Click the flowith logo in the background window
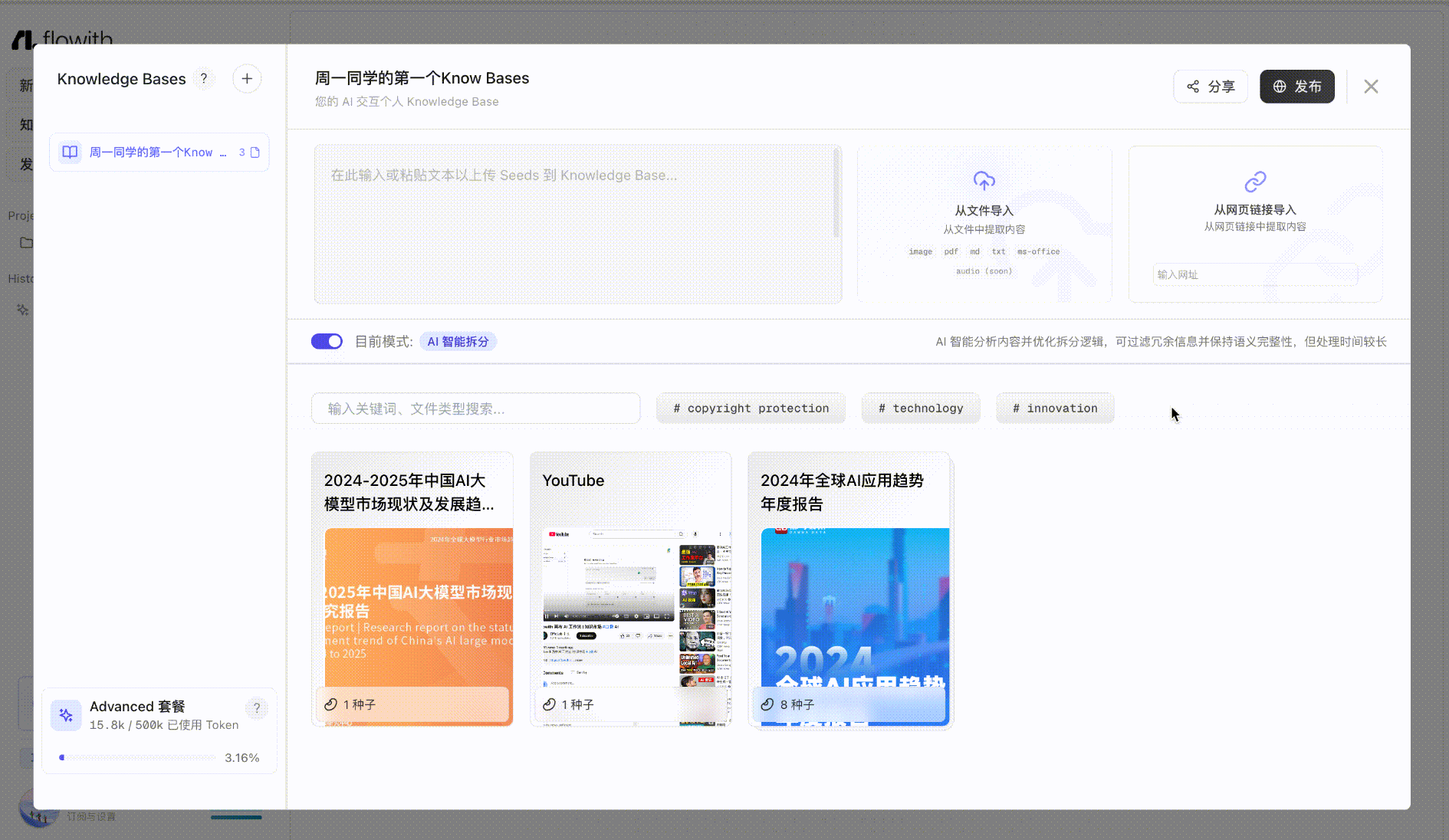Screen dimensions: 1449x840 [x=63, y=38]
